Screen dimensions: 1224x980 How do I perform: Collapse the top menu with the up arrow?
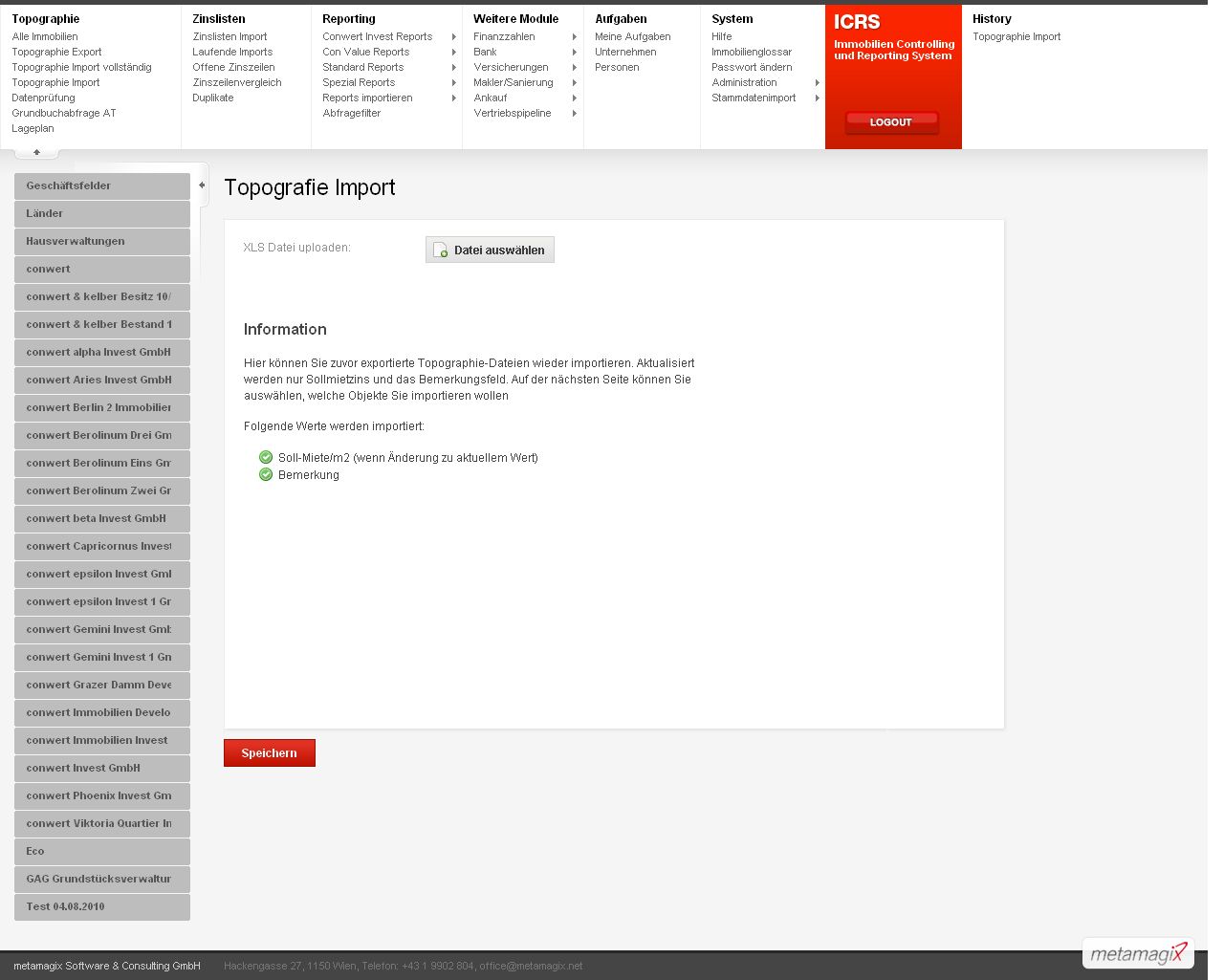click(x=36, y=152)
